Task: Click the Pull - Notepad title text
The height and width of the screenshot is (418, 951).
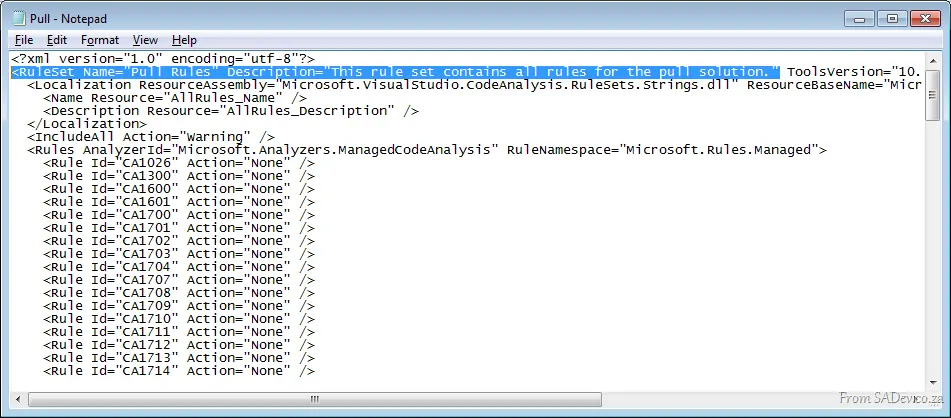Action: point(69,19)
